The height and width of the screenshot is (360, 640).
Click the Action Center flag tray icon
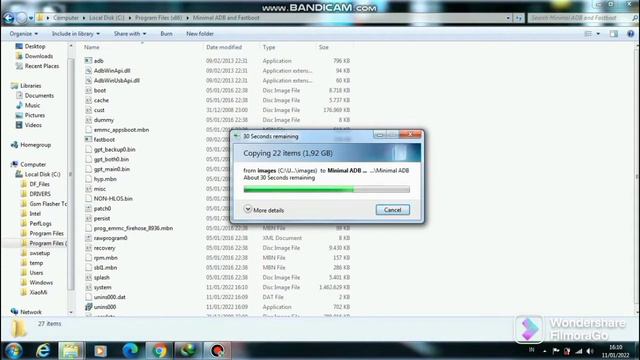coord(556,351)
